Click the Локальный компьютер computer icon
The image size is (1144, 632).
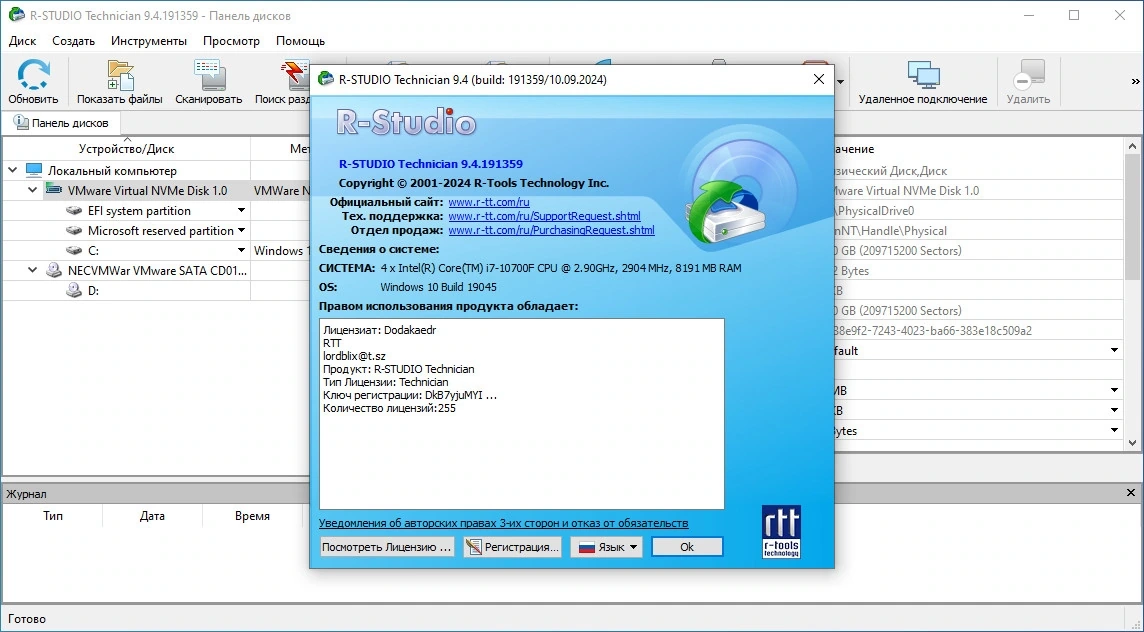(34, 170)
